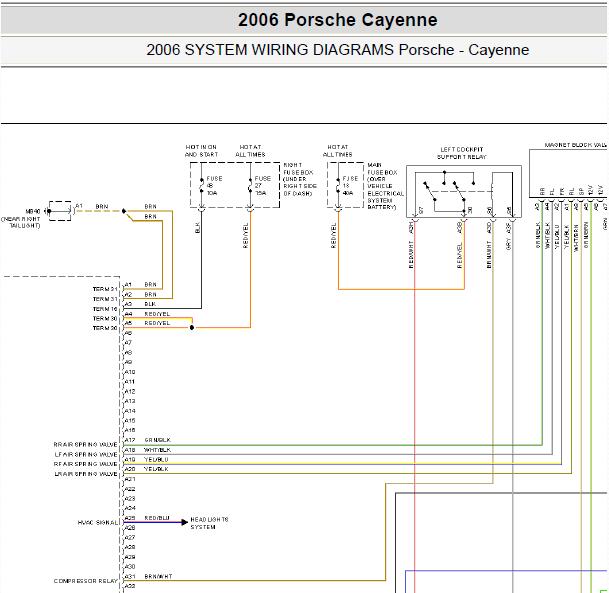Click the "LR AIR SPRING VALVE" label
Viewport: 609px width, 593px height.
(86, 474)
